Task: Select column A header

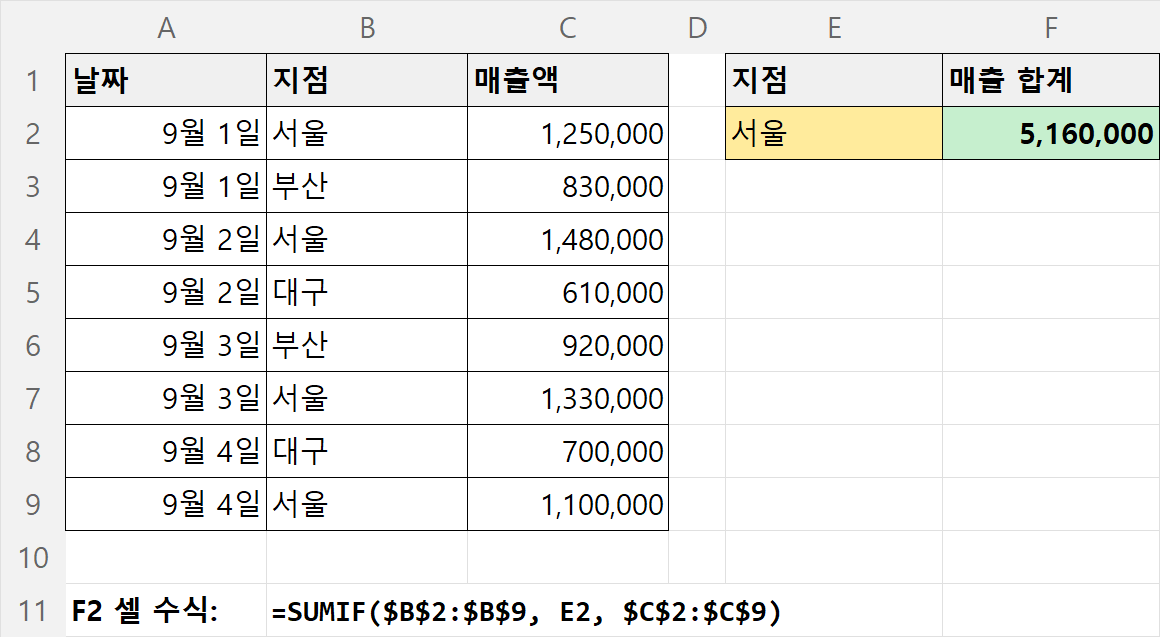Action: [x=166, y=27]
